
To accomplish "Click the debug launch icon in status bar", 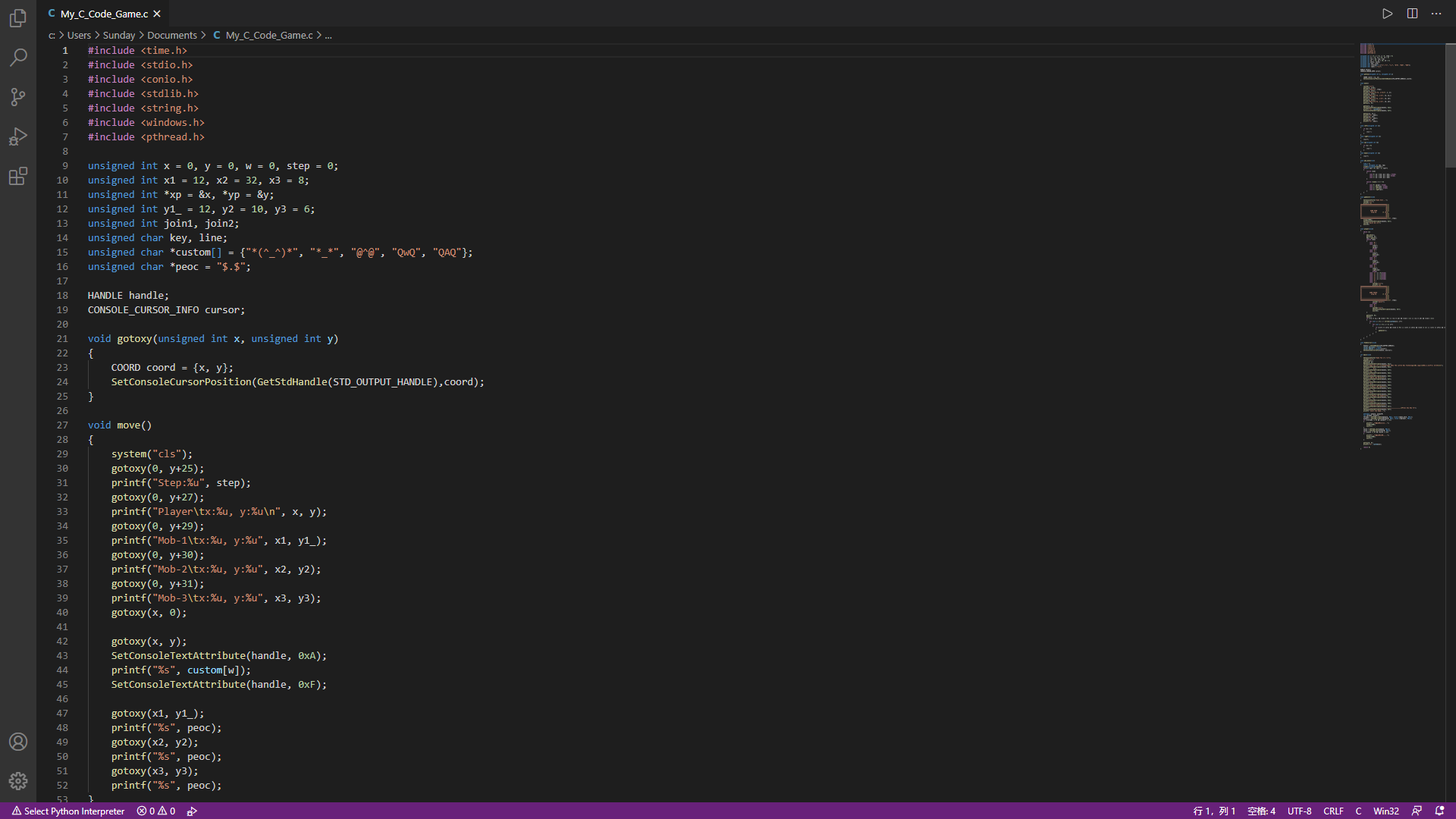I will [193, 811].
